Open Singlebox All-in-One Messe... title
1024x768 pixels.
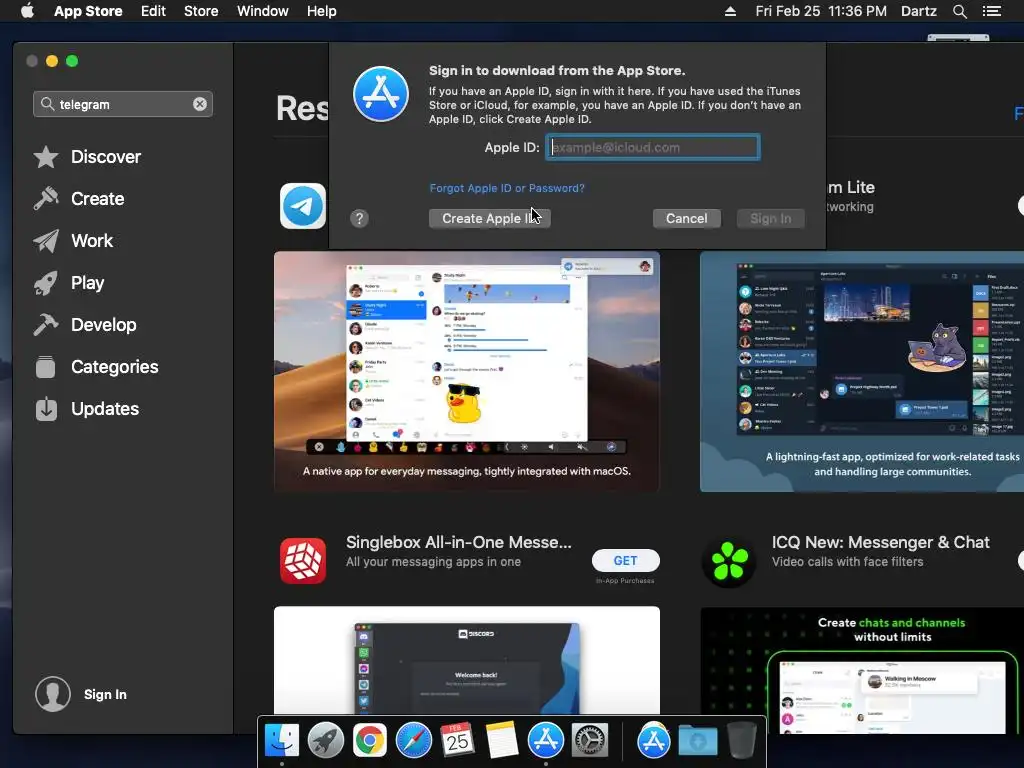click(x=458, y=542)
